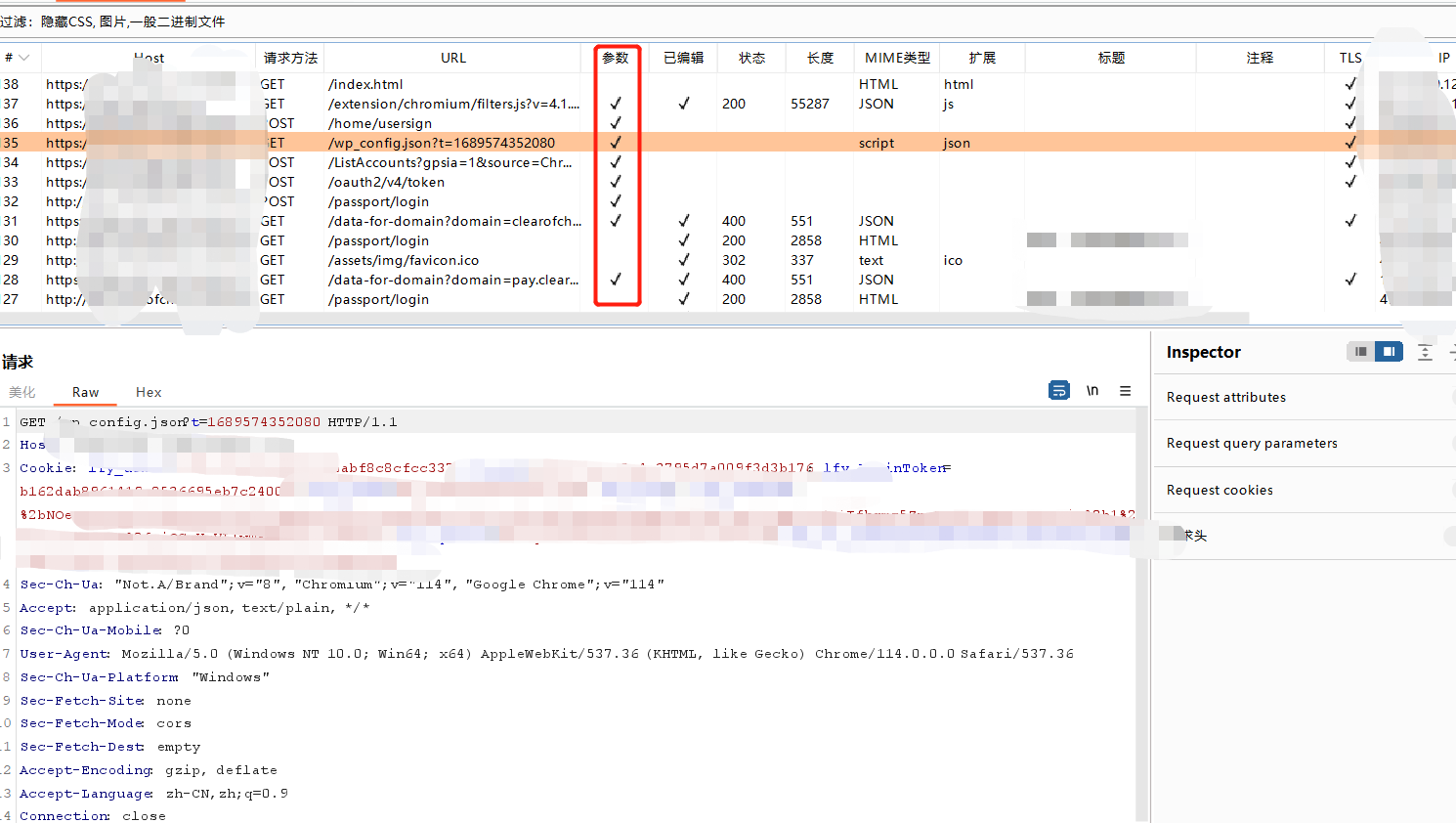Sort by 长度 column header
Screen dimensions: 1456x823
(x=820, y=58)
